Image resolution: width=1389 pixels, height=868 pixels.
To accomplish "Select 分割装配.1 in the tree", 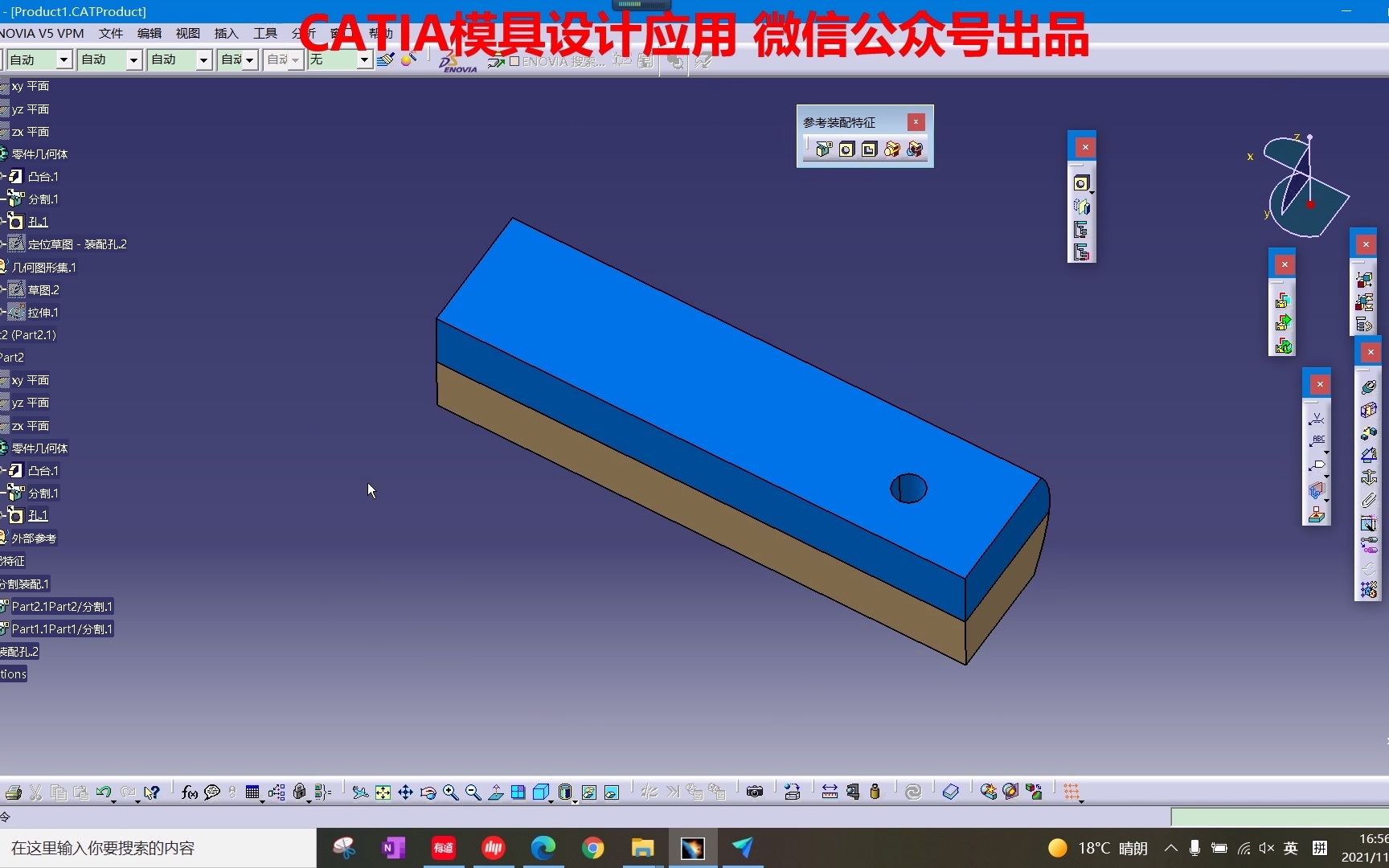I will pyautogui.click(x=25, y=584).
